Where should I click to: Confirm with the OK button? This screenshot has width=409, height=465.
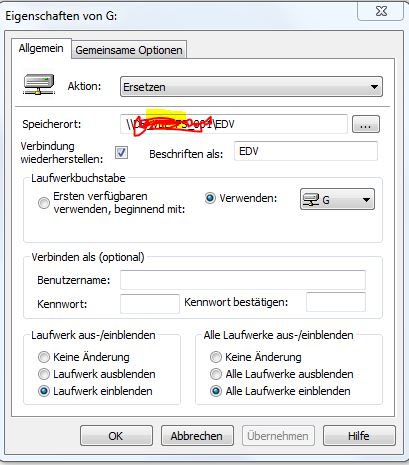[x=116, y=436]
